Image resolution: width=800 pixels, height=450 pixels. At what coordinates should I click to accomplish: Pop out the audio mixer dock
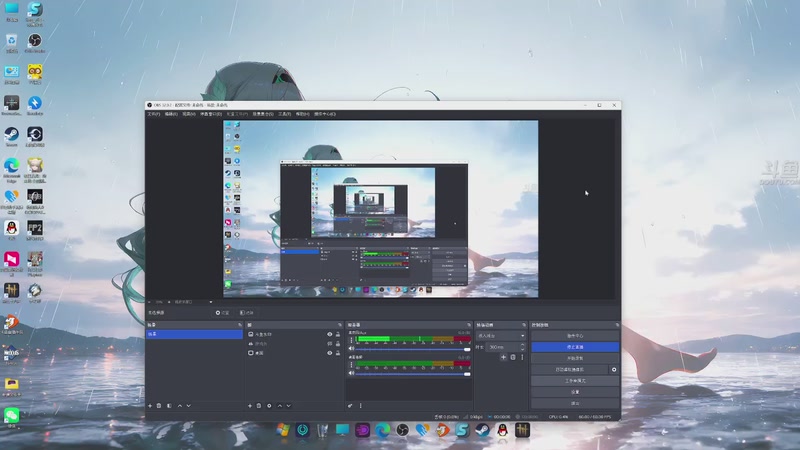[469, 325]
